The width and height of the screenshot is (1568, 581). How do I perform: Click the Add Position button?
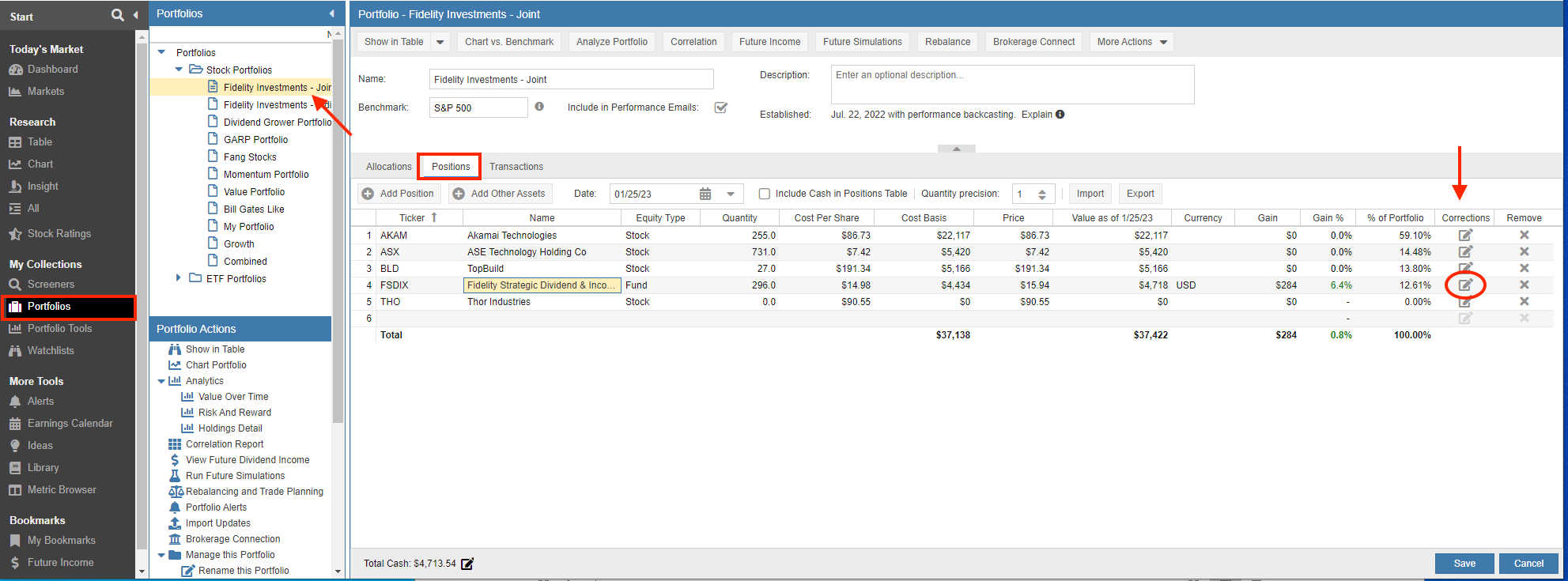[398, 194]
